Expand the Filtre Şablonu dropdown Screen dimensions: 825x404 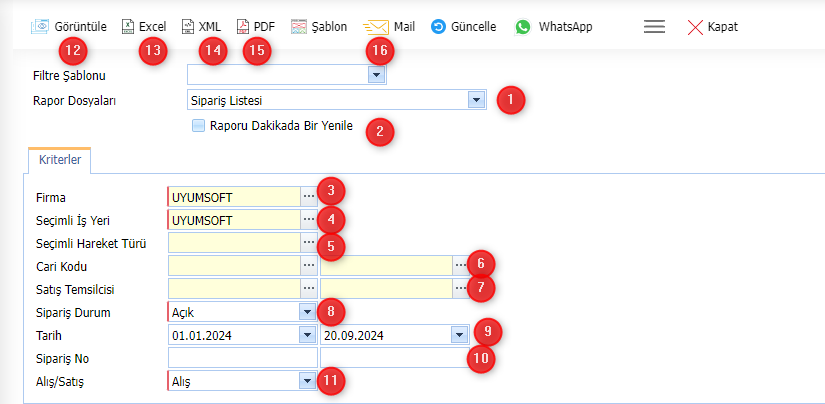376,76
